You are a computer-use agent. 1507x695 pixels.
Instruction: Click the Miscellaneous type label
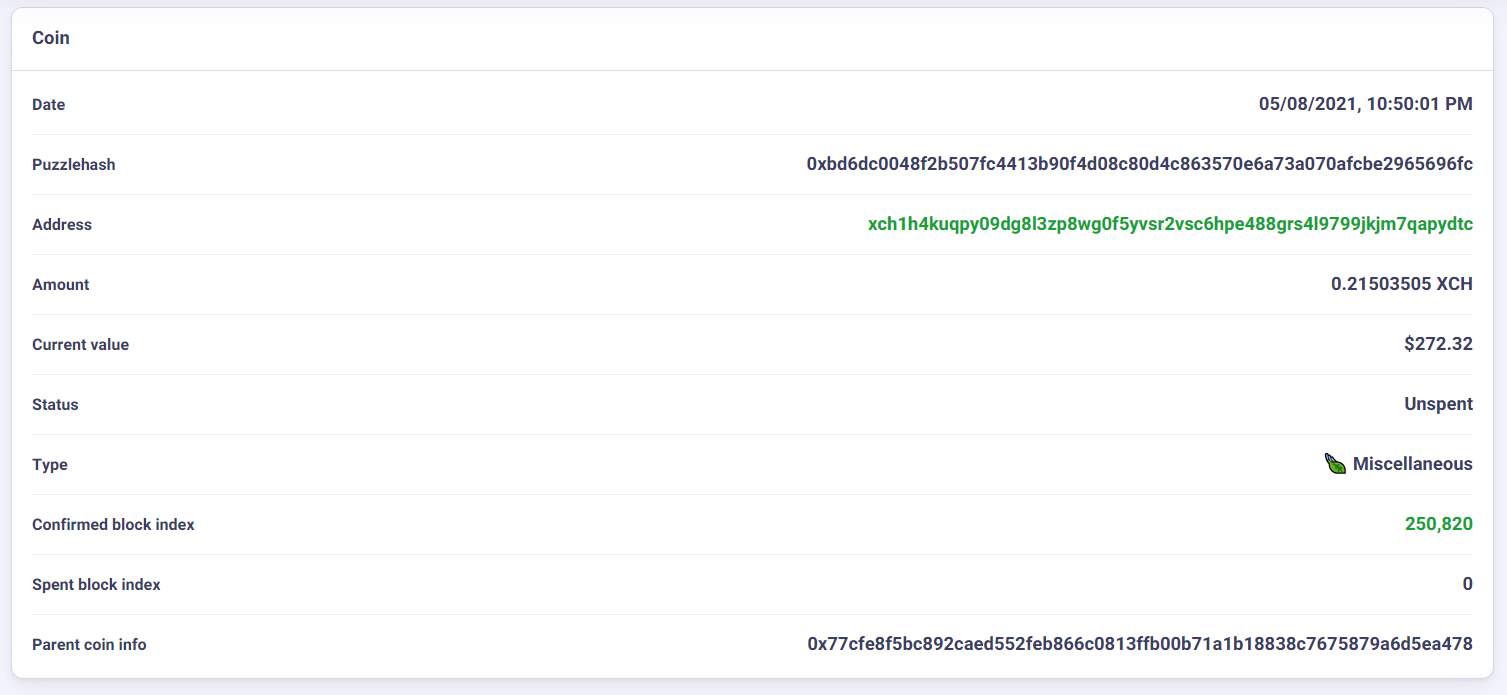1411,464
